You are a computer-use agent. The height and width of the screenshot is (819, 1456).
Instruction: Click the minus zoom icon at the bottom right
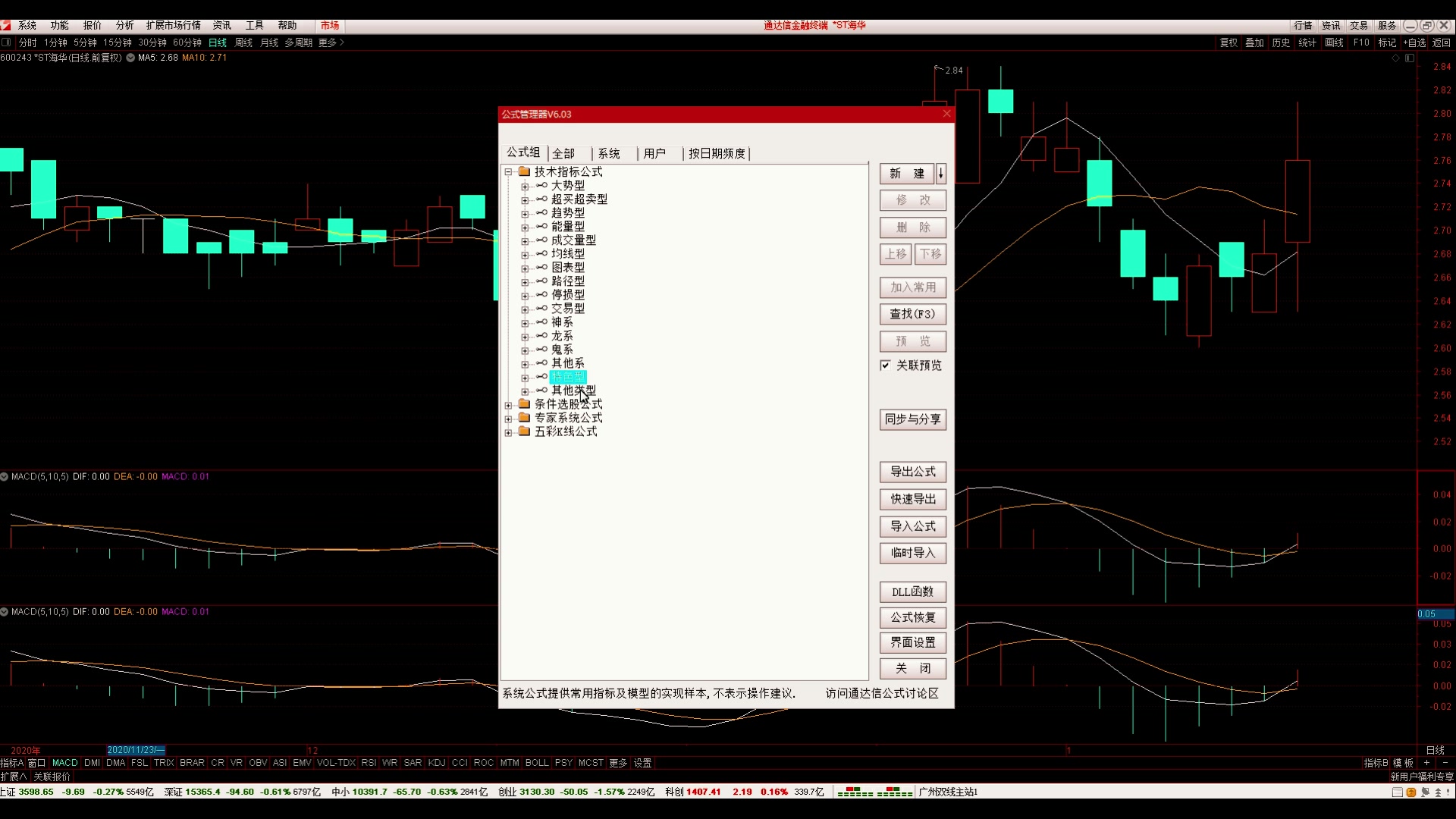click(x=1445, y=763)
